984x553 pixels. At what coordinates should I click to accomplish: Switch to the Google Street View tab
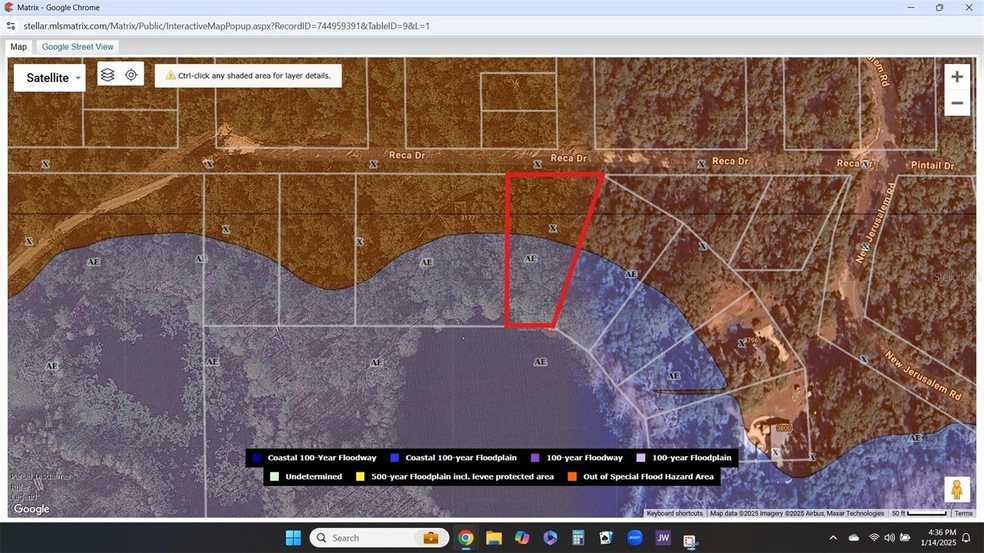point(78,47)
